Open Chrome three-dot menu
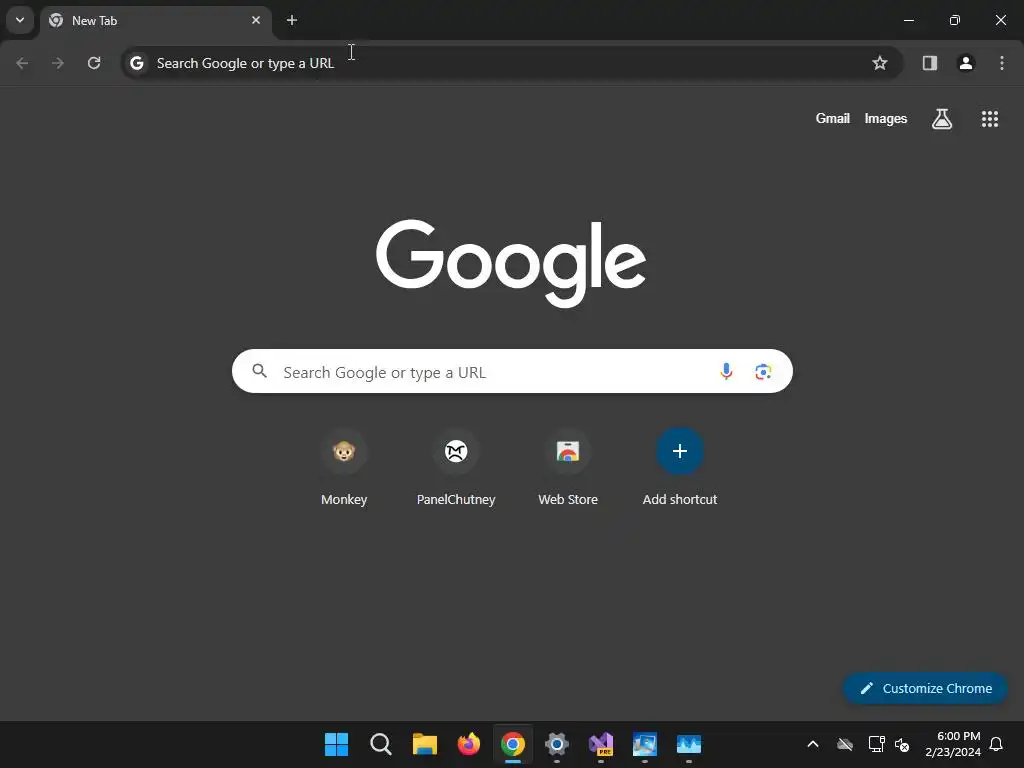This screenshot has width=1024, height=768. pyautogui.click(x=1002, y=63)
